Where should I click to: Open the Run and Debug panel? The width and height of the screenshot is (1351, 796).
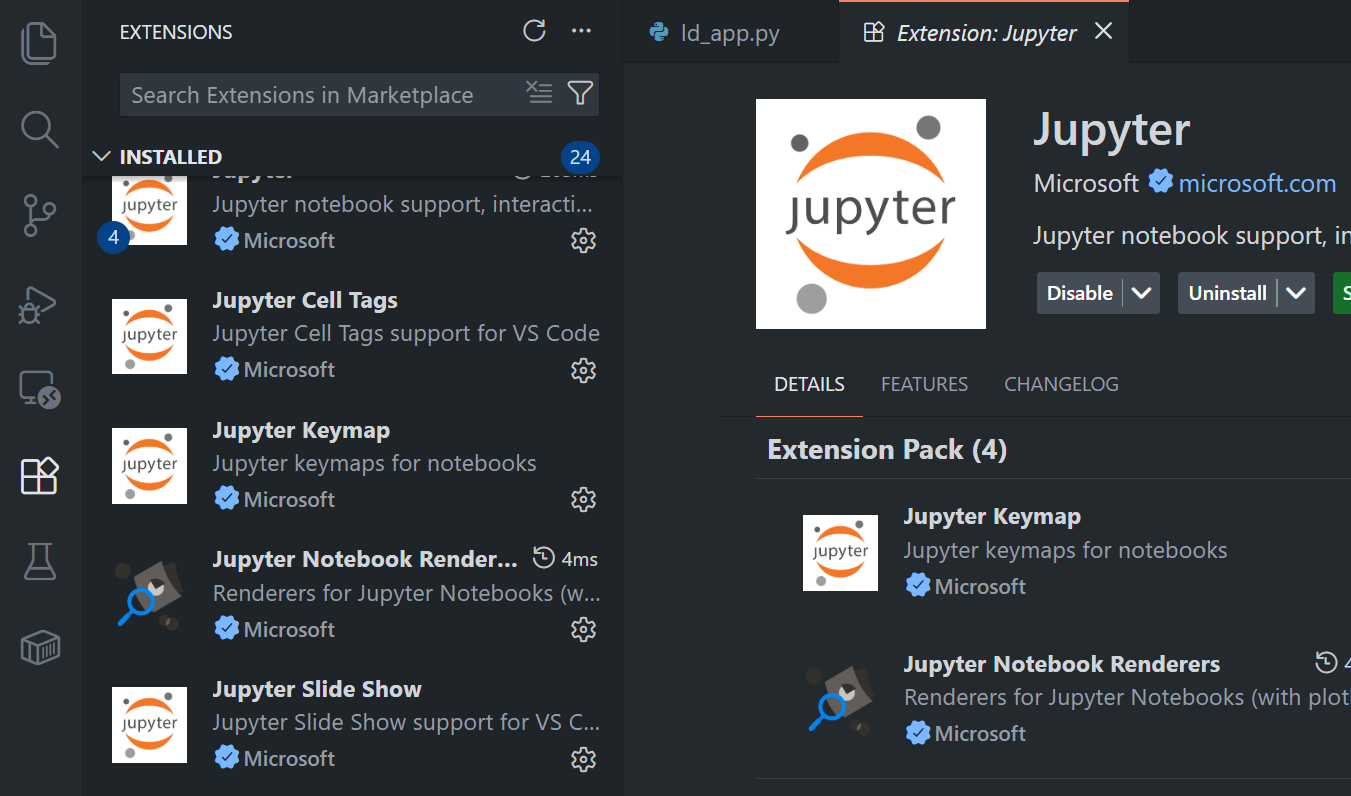39,304
